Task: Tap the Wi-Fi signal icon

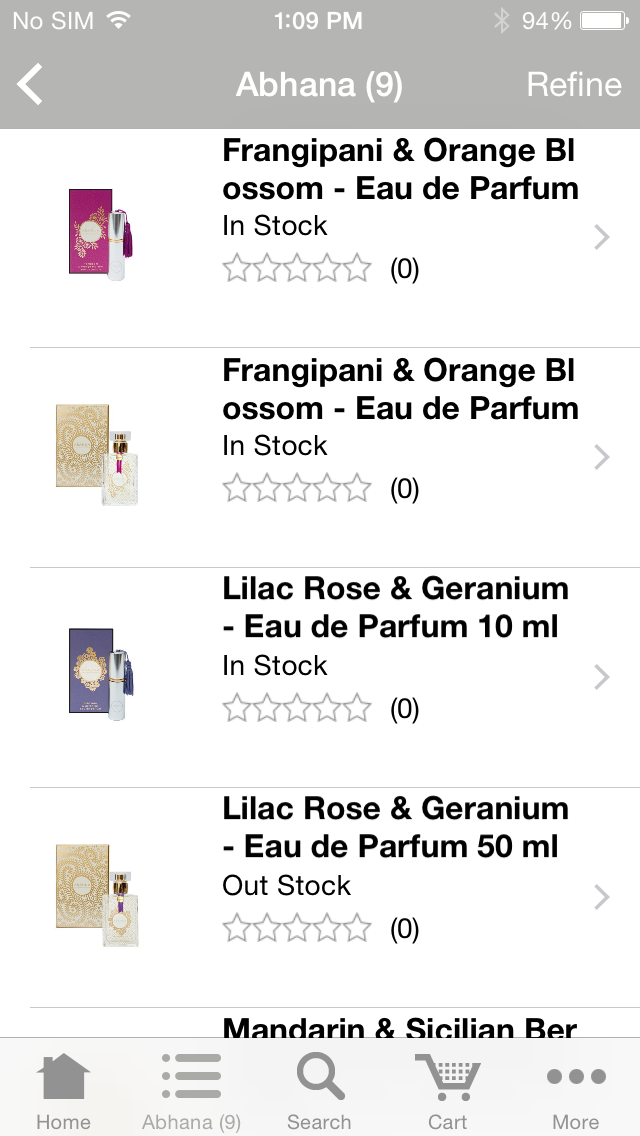Action: pos(119,21)
